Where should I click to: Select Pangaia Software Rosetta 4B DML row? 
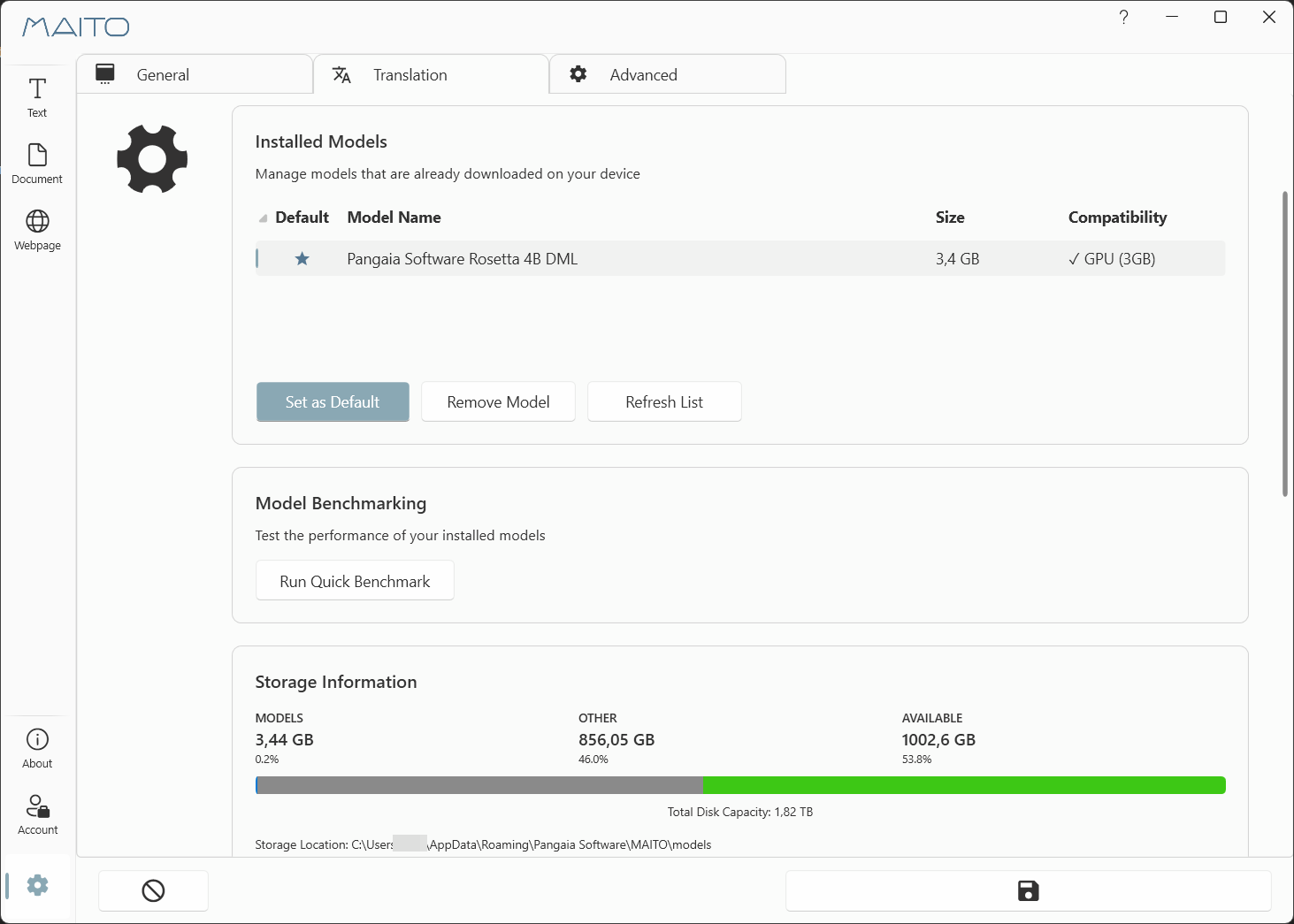740,259
